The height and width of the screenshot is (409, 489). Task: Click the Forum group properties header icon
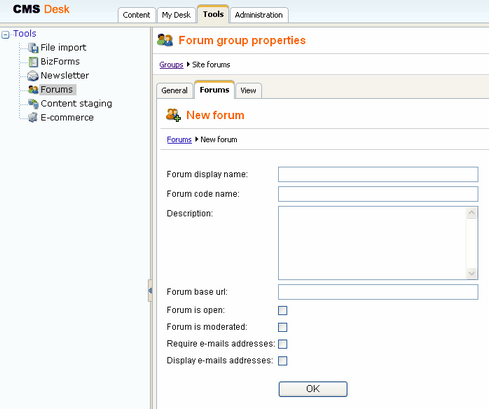pyautogui.click(x=165, y=40)
